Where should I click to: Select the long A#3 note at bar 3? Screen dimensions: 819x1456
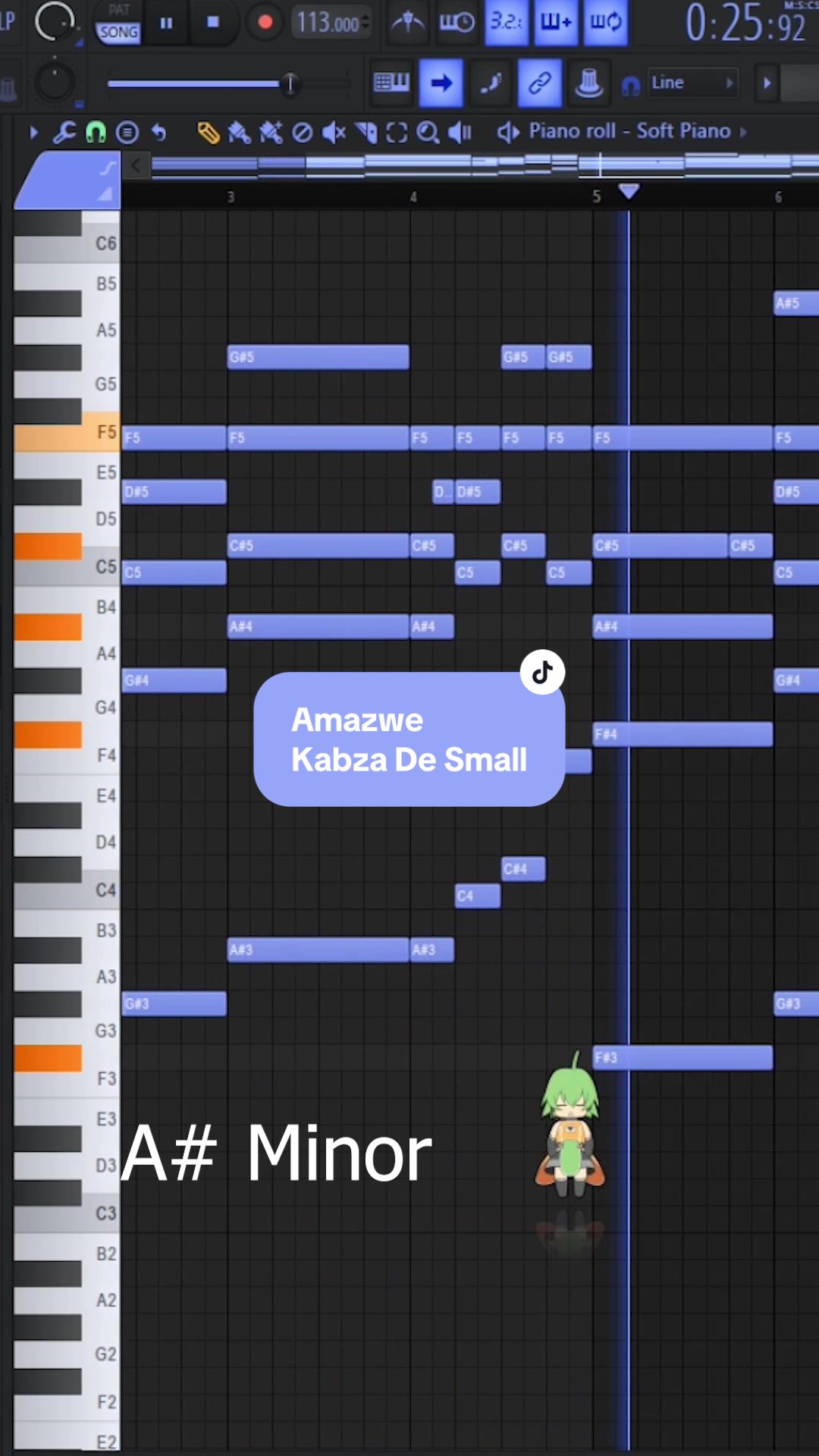tap(318, 950)
